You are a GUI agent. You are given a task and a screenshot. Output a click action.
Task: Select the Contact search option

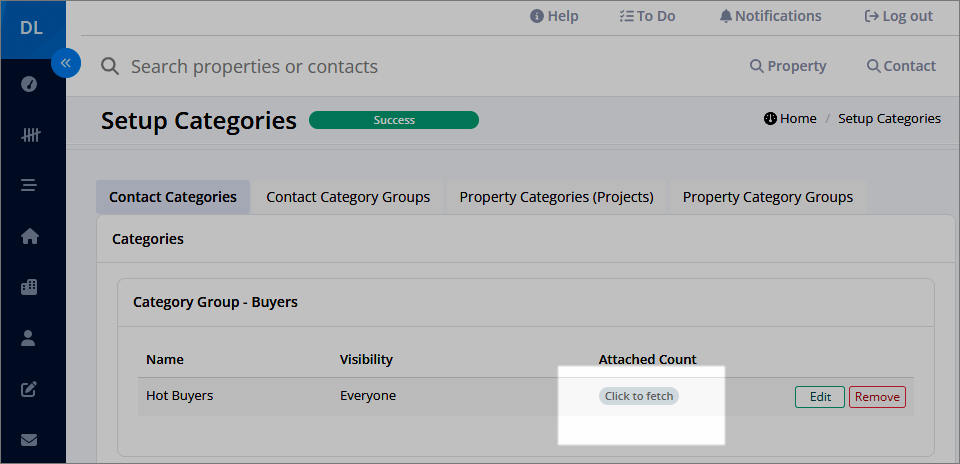pyautogui.click(x=901, y=66)
